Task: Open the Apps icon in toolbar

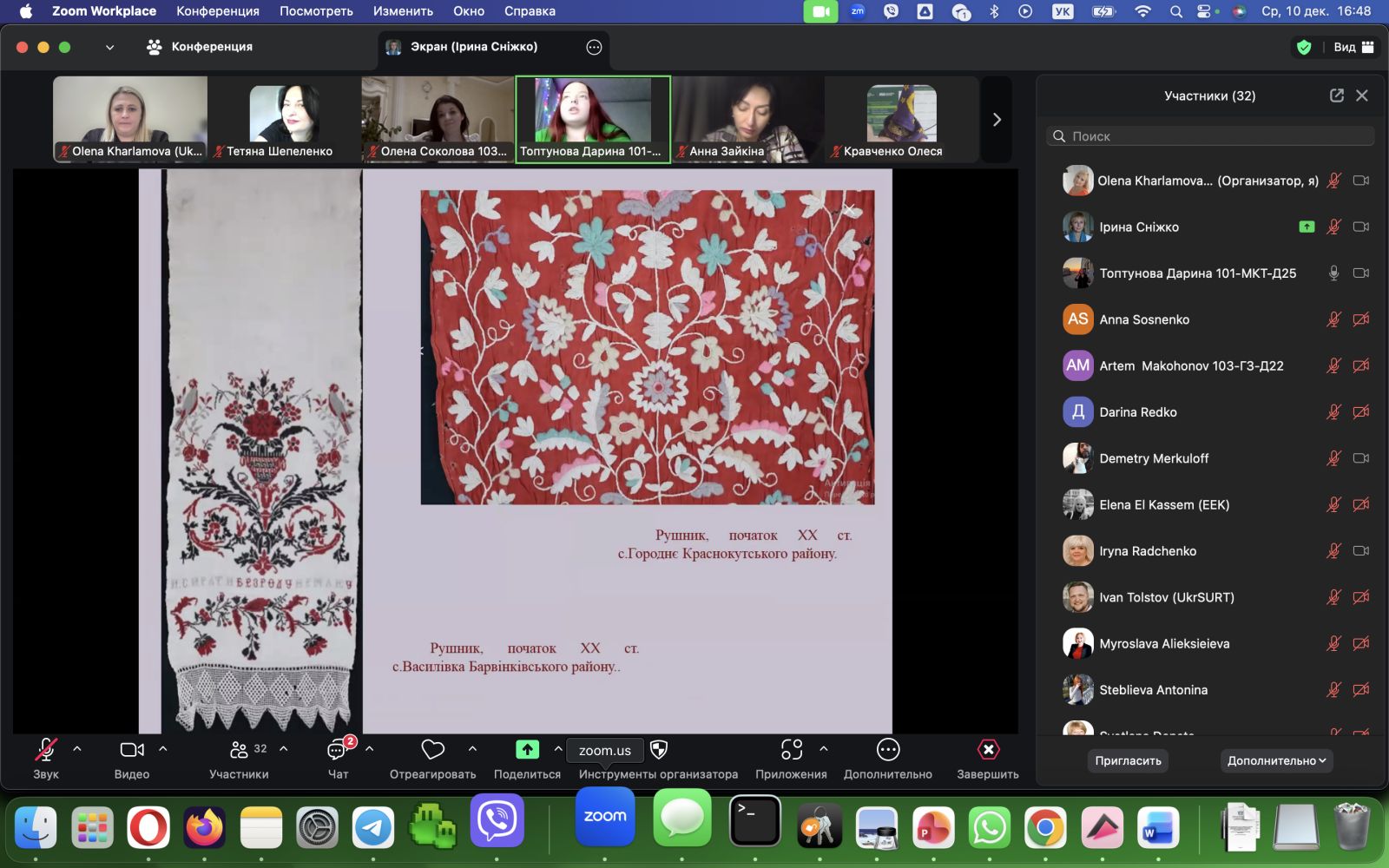Action: 791,750
